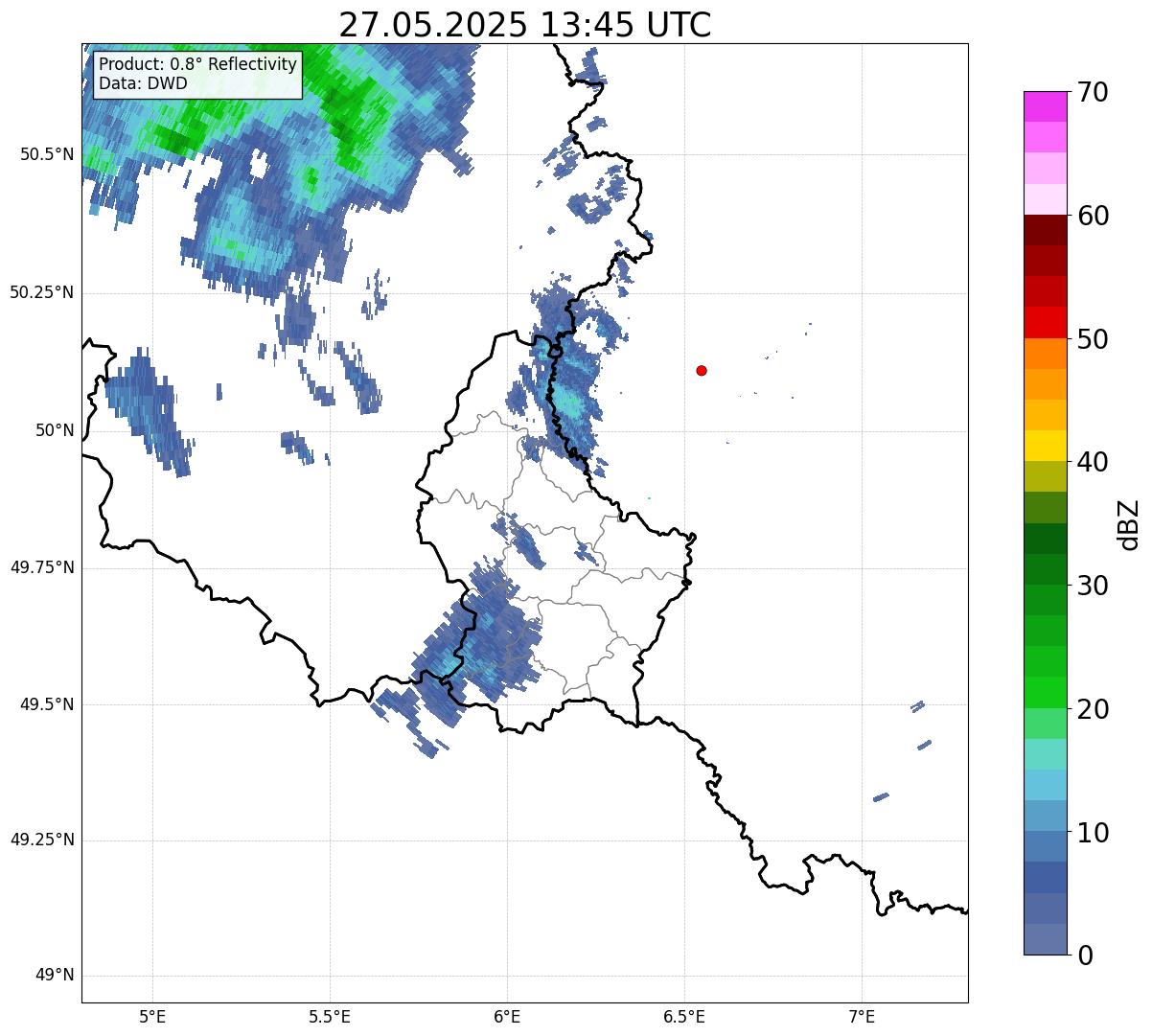Screen dimensions: 1152x1036
Task: Click the '6°E' longitude label
Action: pyautogui.click(x=507, y=1016)
